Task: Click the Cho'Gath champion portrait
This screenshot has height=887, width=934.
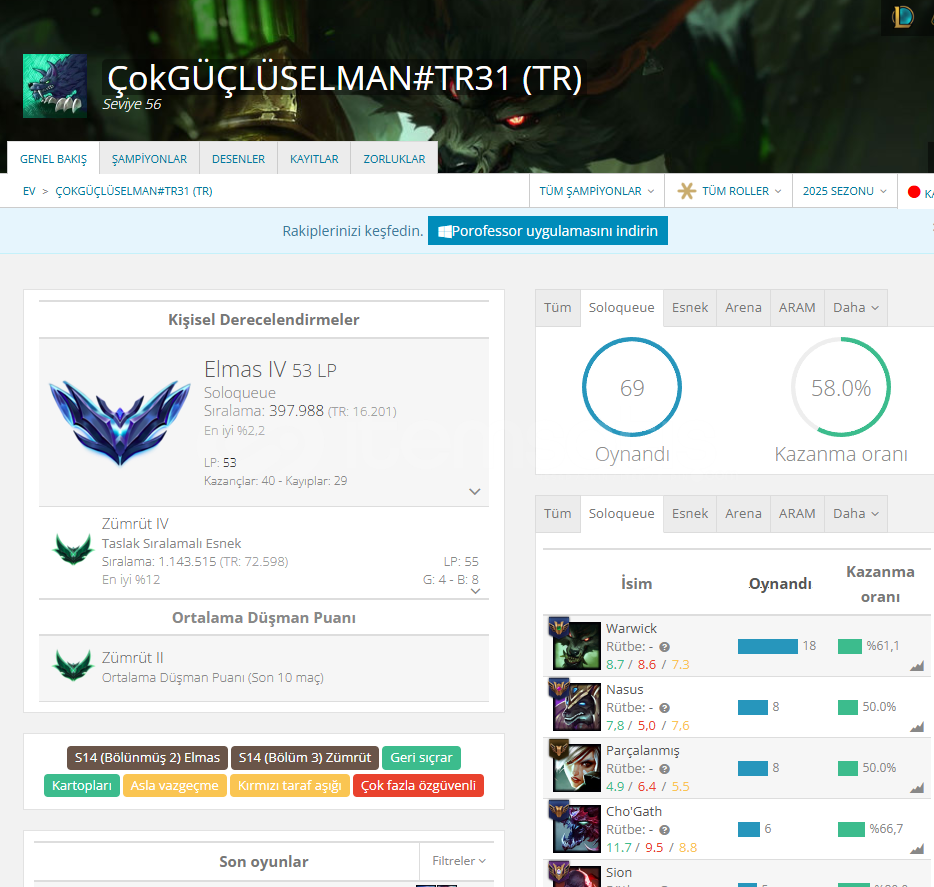Action: click(x=576, y=829)
